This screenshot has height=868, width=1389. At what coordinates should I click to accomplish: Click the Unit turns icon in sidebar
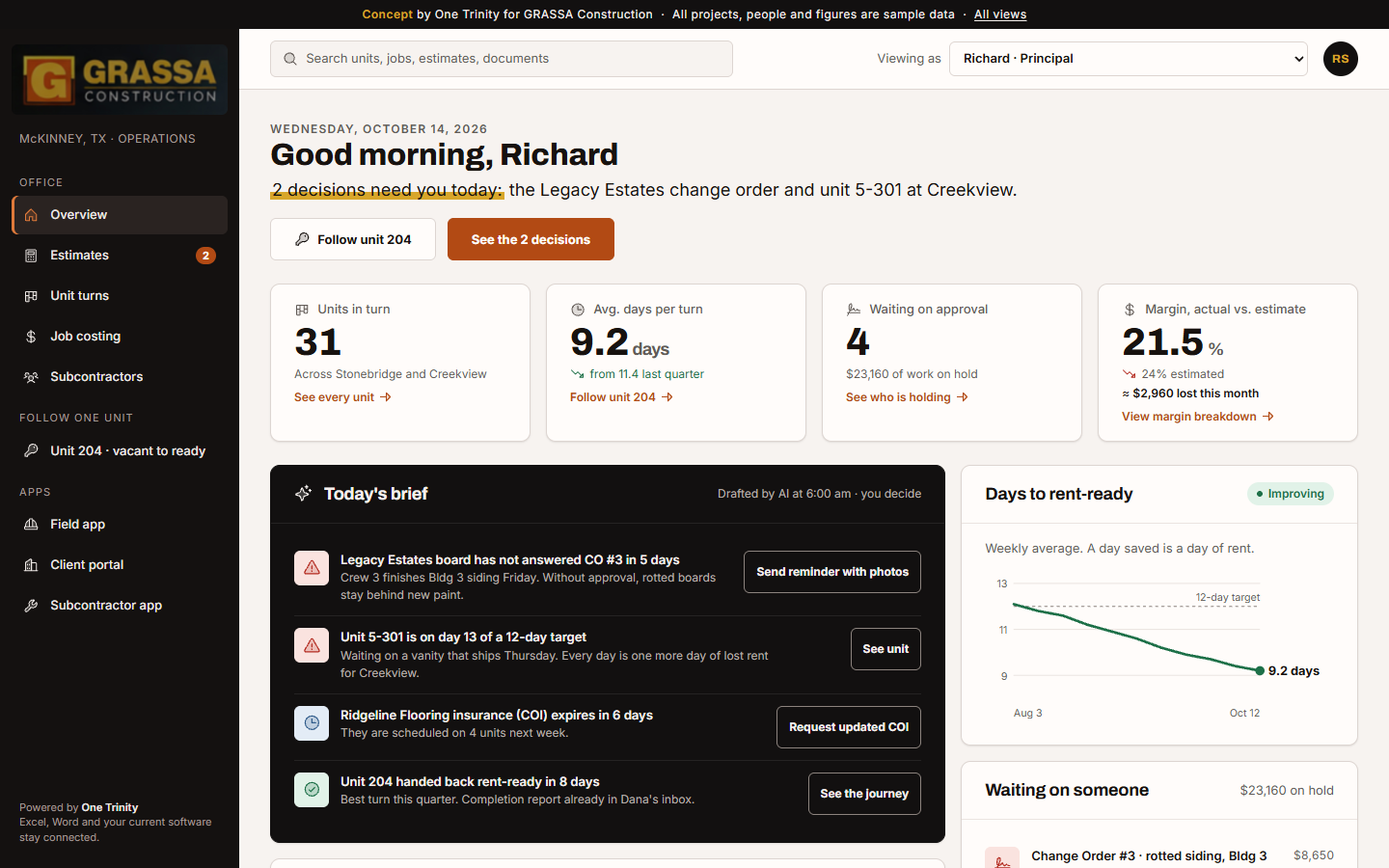coord(31,296)
